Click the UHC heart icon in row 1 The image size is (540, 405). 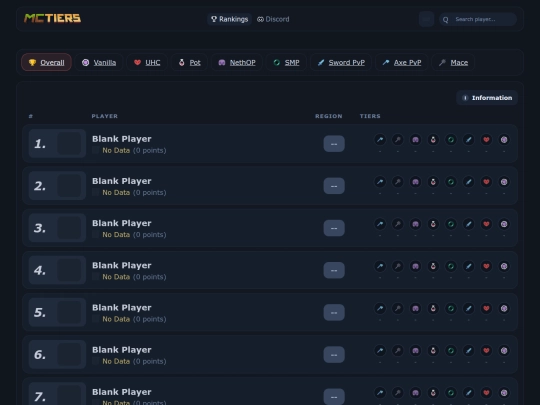(486, 140)
